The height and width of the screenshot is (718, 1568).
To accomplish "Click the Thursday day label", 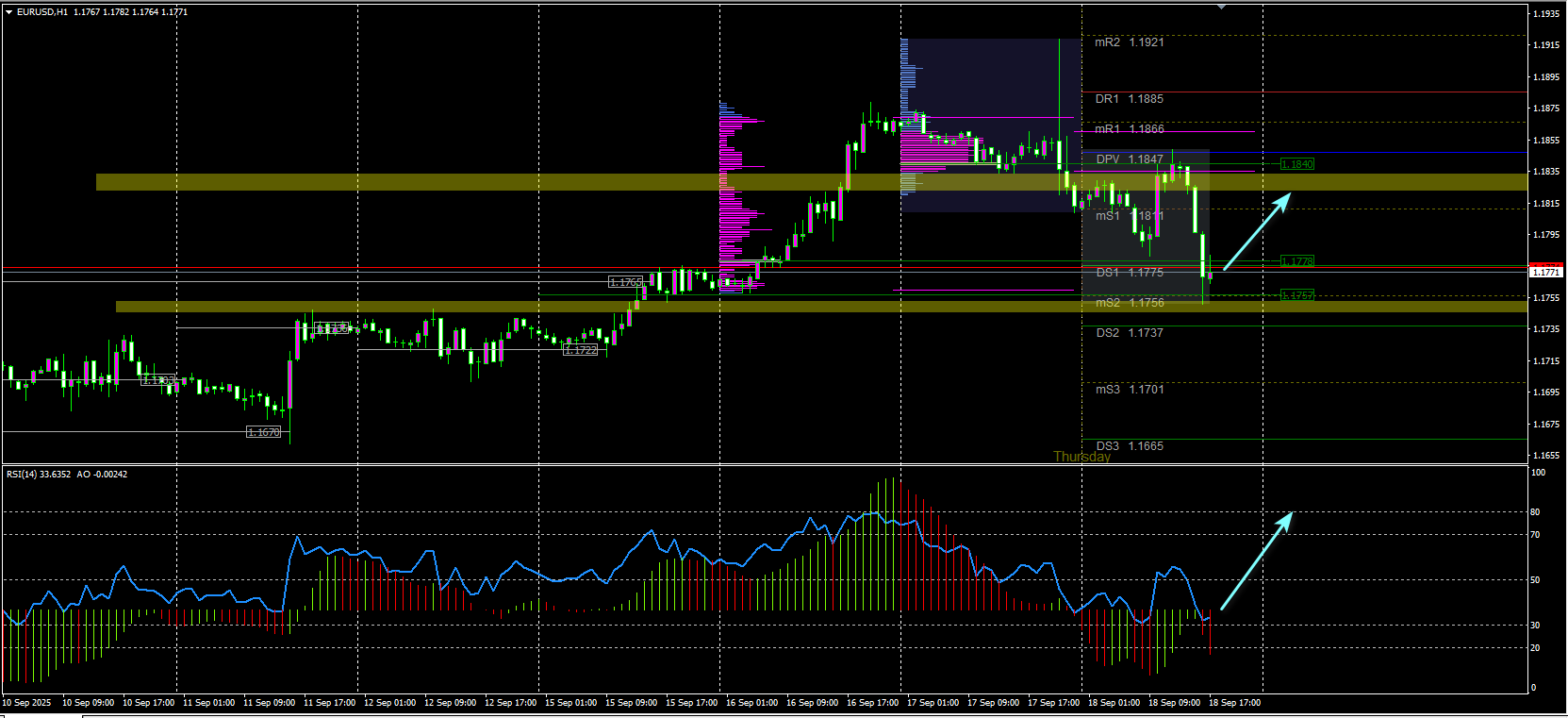I will click(1081, 457).
